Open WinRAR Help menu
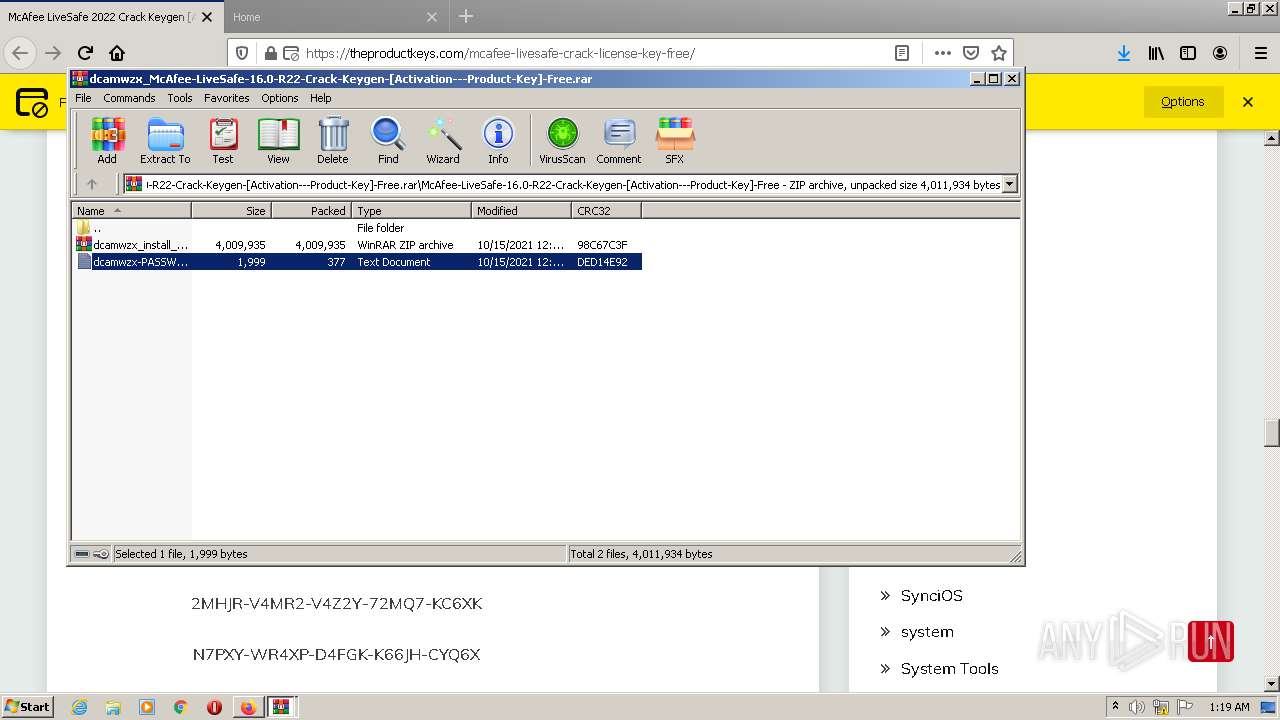The width and height of the screenshot is (1280, 720). point(320,98)
